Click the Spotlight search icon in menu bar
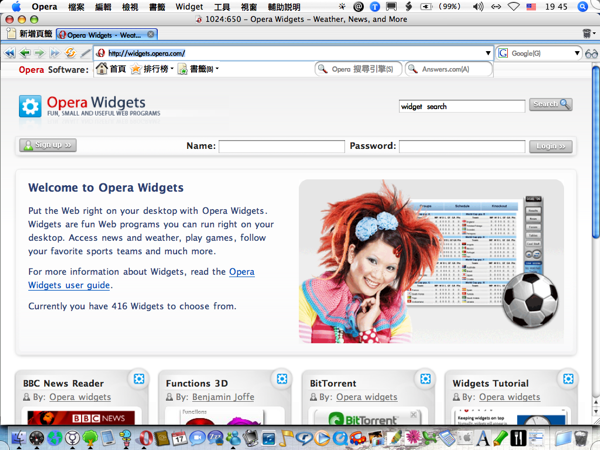Screen dimensions: 600x450 pyautogui.click(x=582, y=7)
